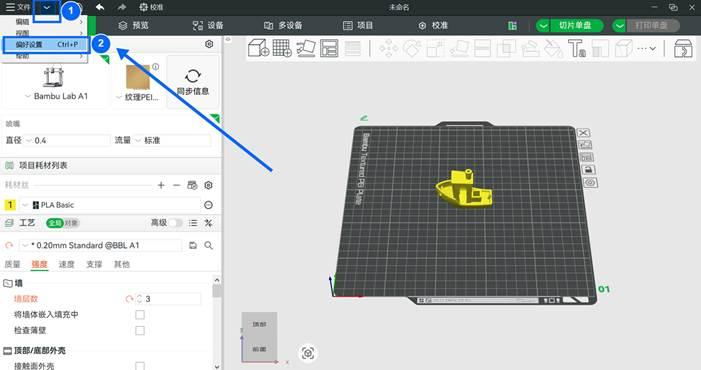Screen dimensions: 701x370
Task: Open the 其他 others settings tab
Action: [121, 264]
